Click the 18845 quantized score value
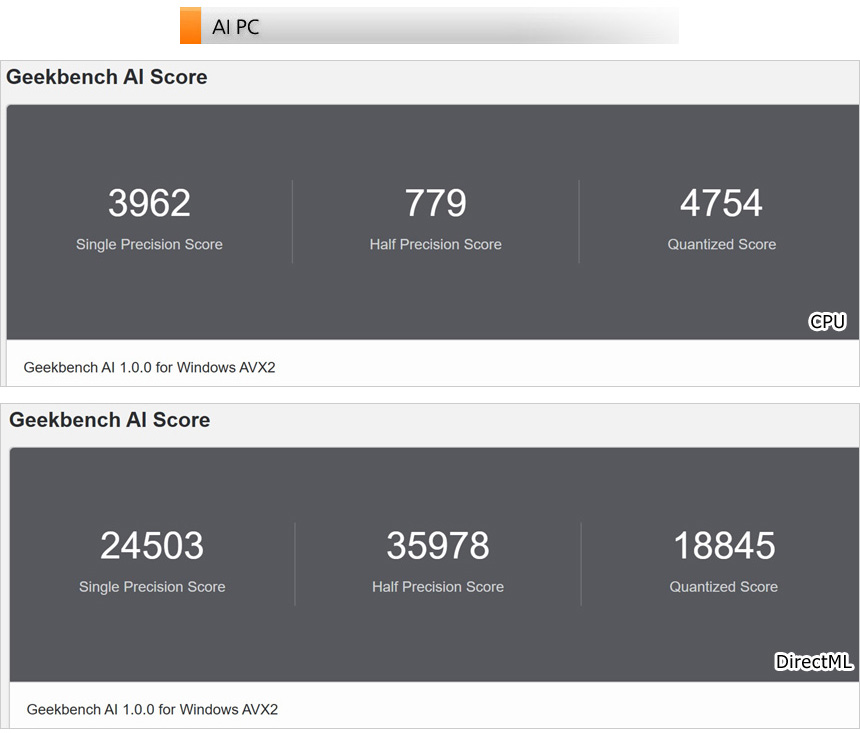 click(x=725, y=545)
